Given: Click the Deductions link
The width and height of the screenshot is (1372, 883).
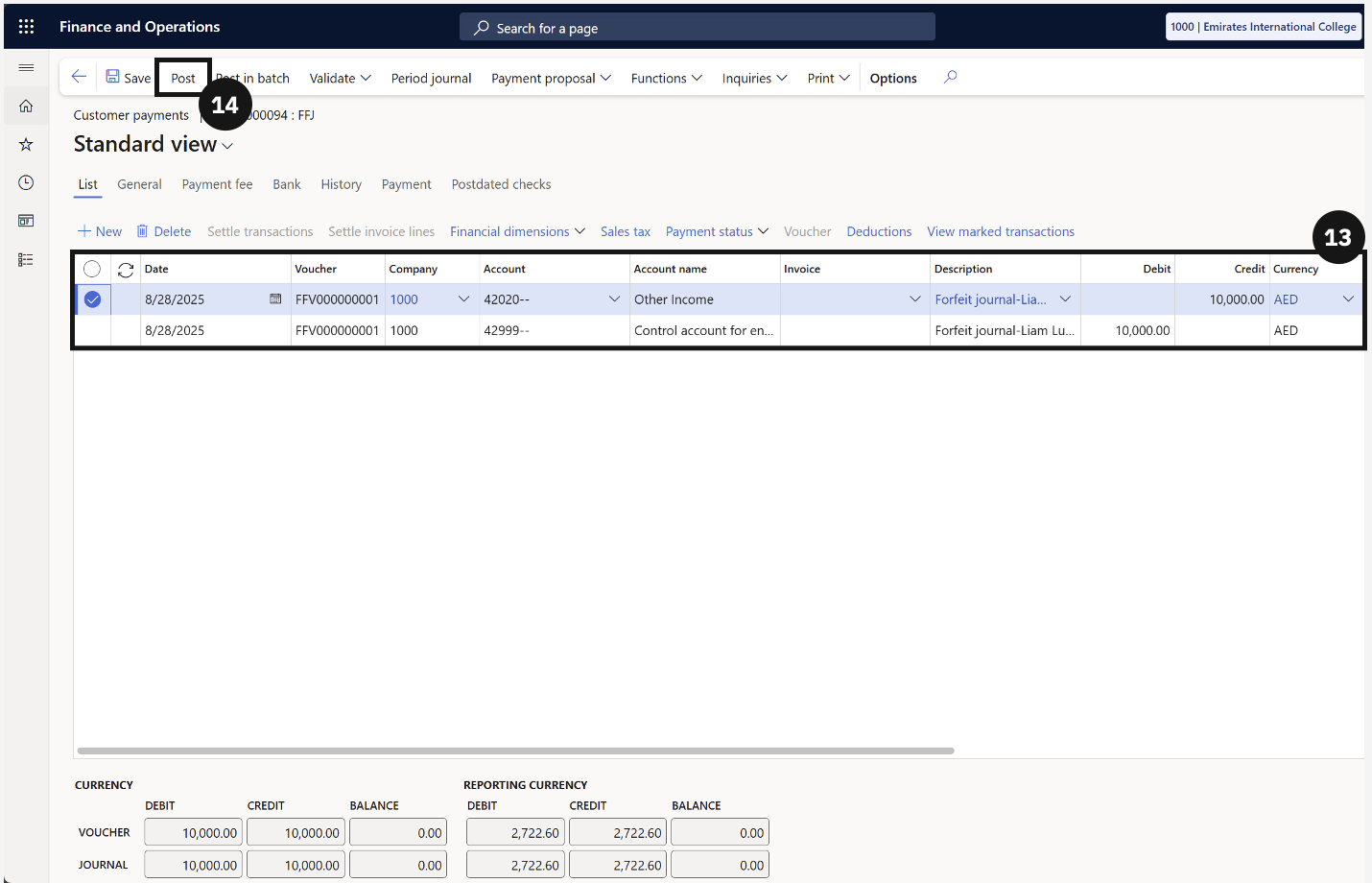Looking at the screenshot, I should click(x=879, y=231).
